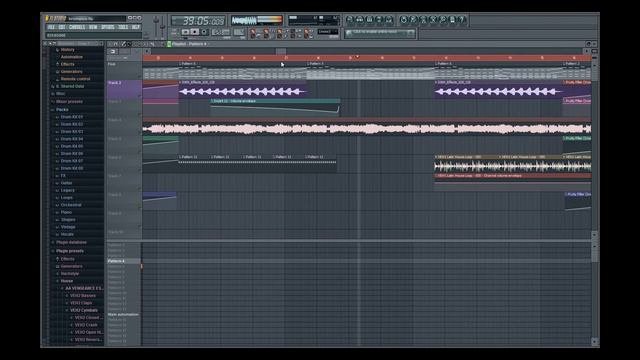
Task: Expand the Plugin database folder
Action: 71,242
